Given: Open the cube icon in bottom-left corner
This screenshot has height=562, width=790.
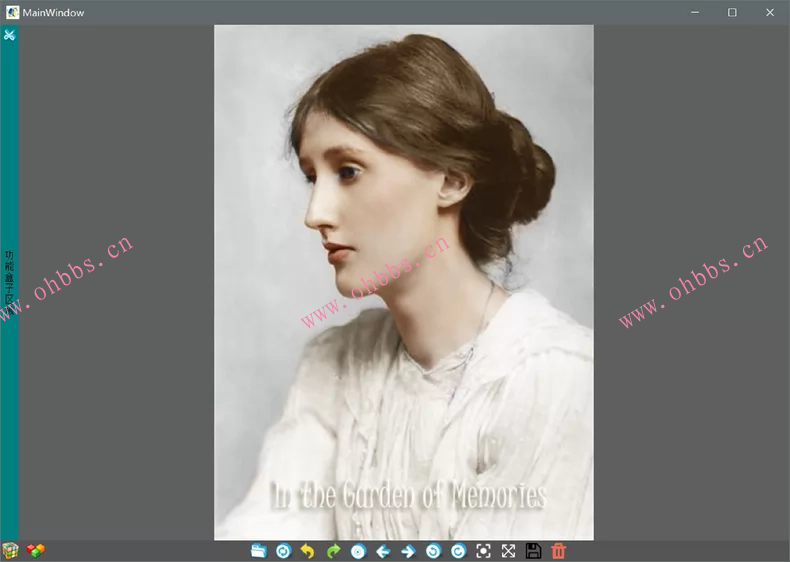Looking at the screenshot, I should coord(10,551).
